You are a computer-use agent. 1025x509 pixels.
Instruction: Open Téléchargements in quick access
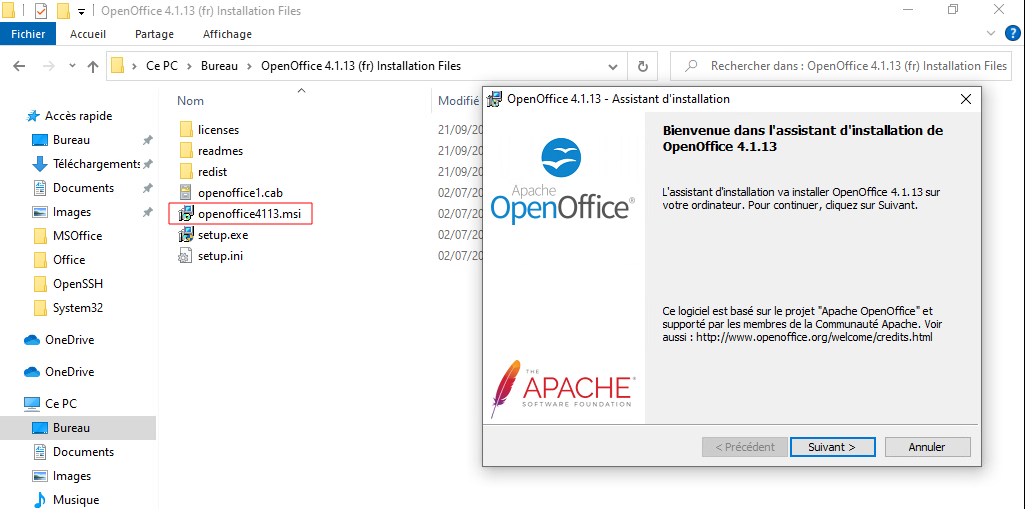pos(96,164)
